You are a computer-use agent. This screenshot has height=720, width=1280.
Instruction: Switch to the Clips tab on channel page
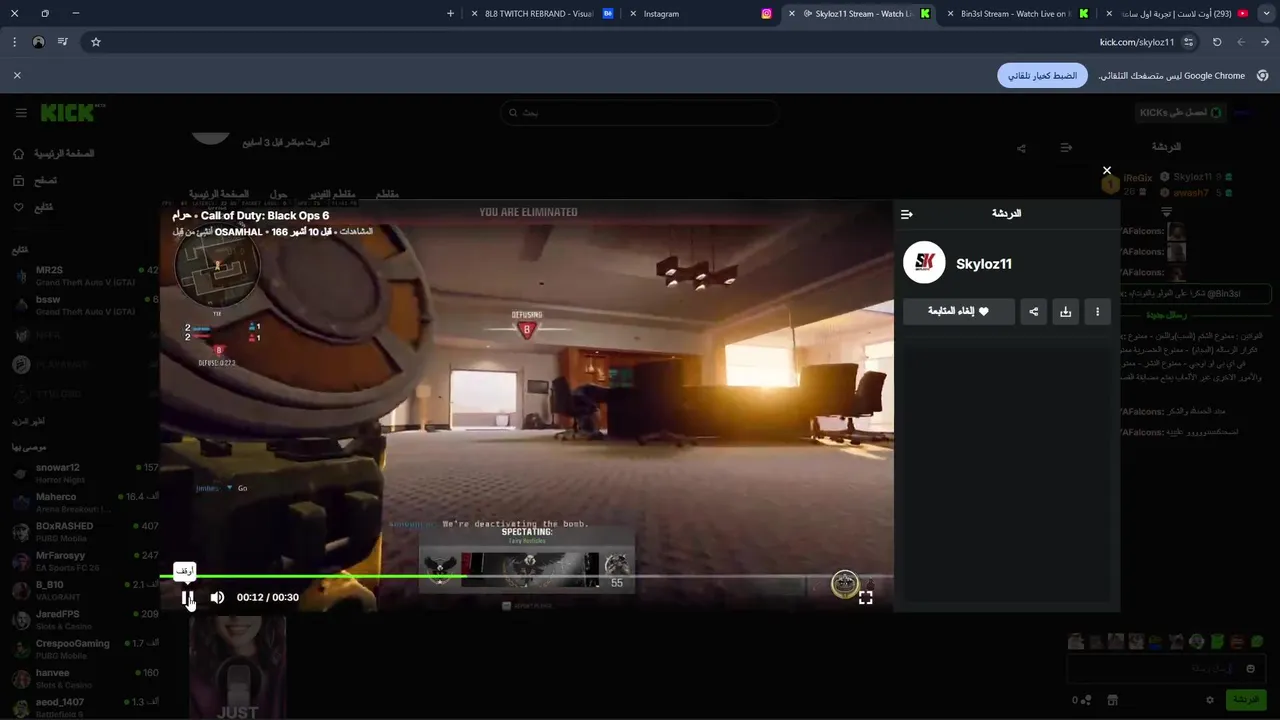click(x=387, y=194)
